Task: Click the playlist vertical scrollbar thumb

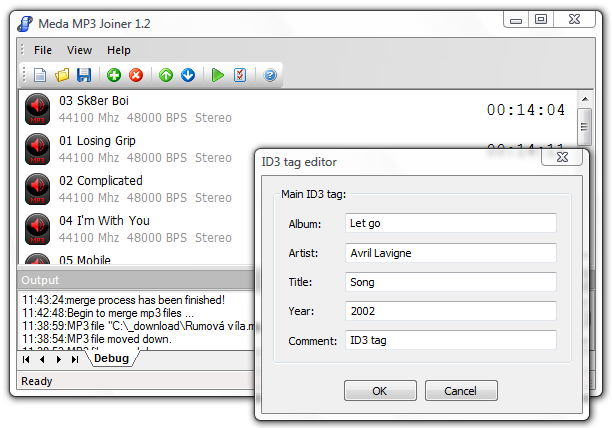Action: [584, 127]
